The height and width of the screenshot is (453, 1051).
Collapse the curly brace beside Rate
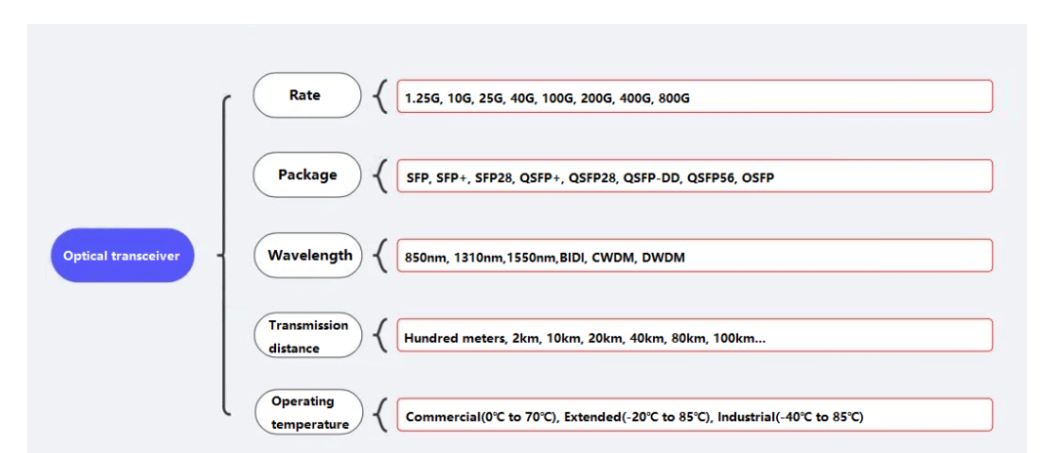point(380,96)
